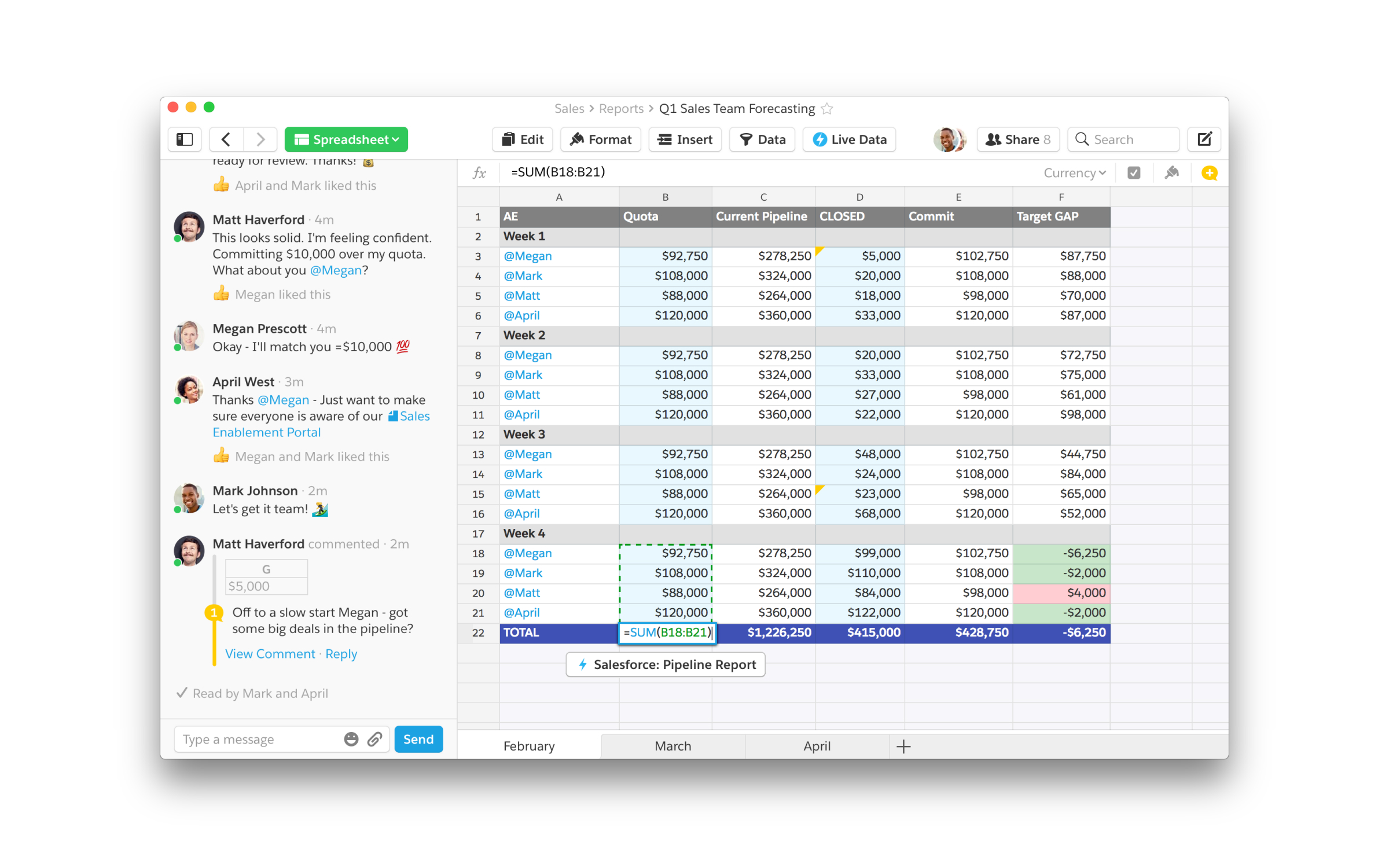Open the Currency format dropdown
The height and width of the screenshot is (868, 1389).
pos(1073,172)
